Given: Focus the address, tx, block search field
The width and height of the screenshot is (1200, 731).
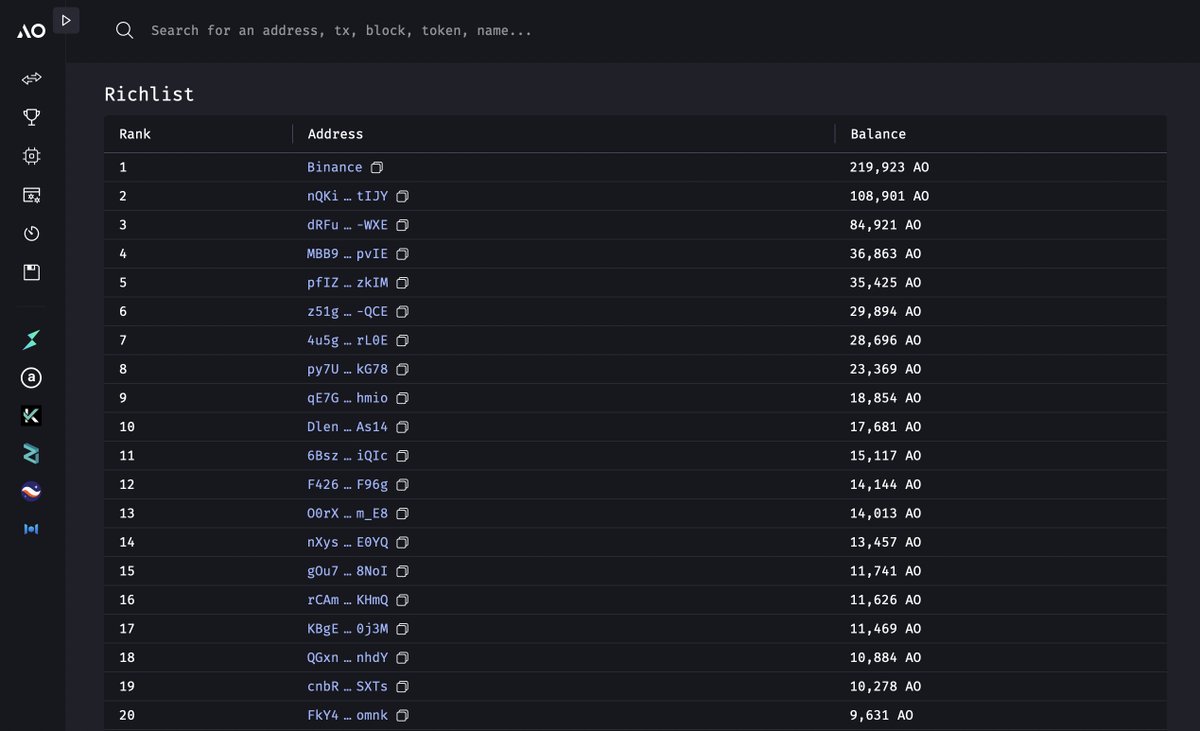Looking at the screenshot, I should 341,31.
